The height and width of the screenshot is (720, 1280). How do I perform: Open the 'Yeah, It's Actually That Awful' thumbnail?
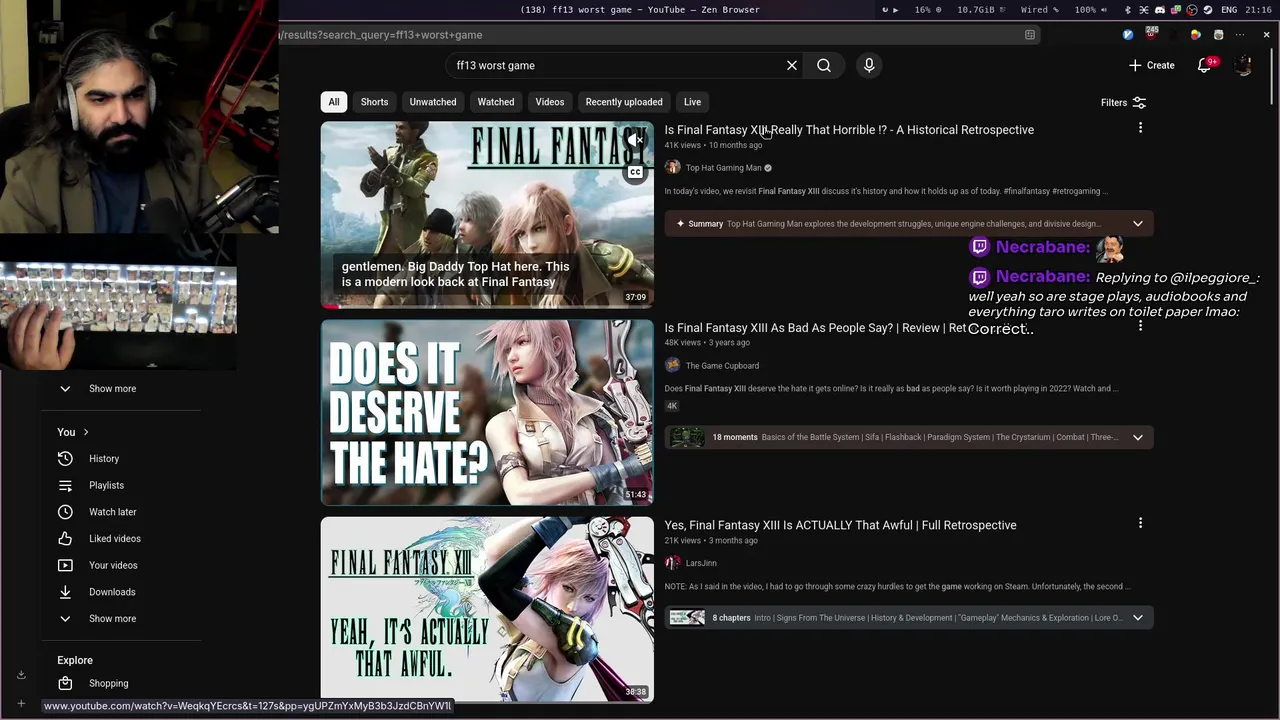click(x=487, y=609)
